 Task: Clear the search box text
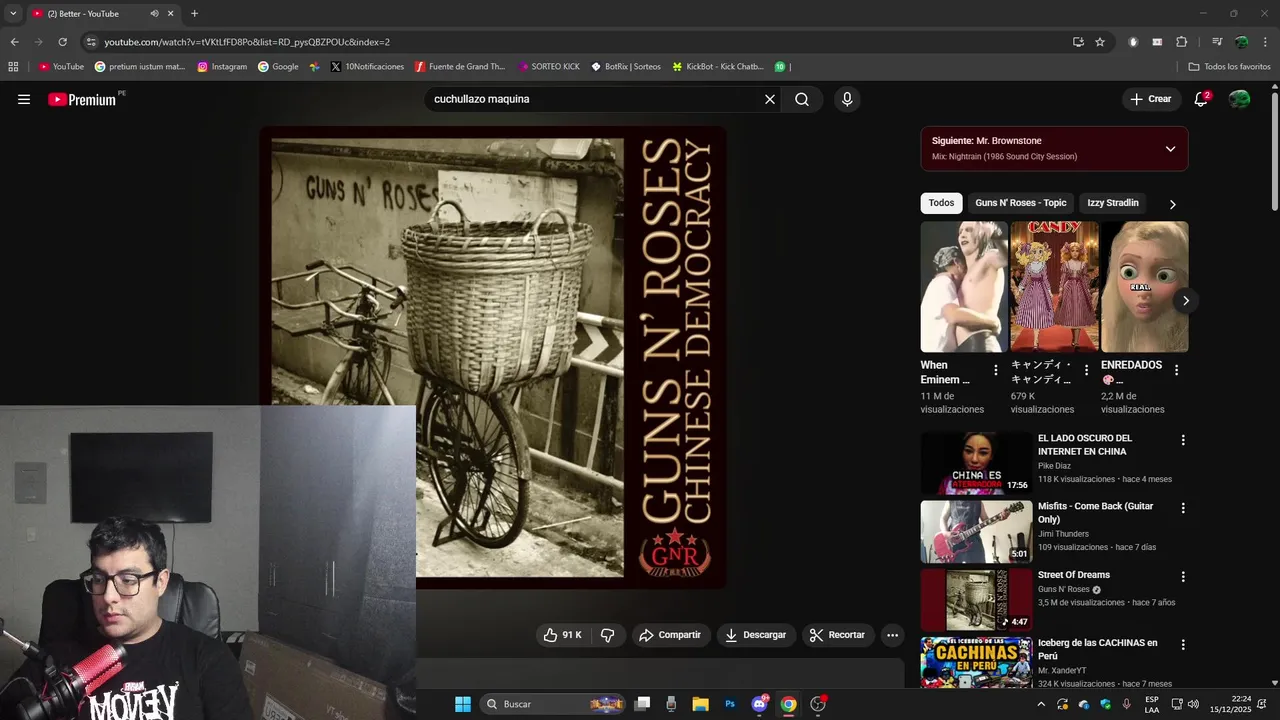(x=770, y=99)
